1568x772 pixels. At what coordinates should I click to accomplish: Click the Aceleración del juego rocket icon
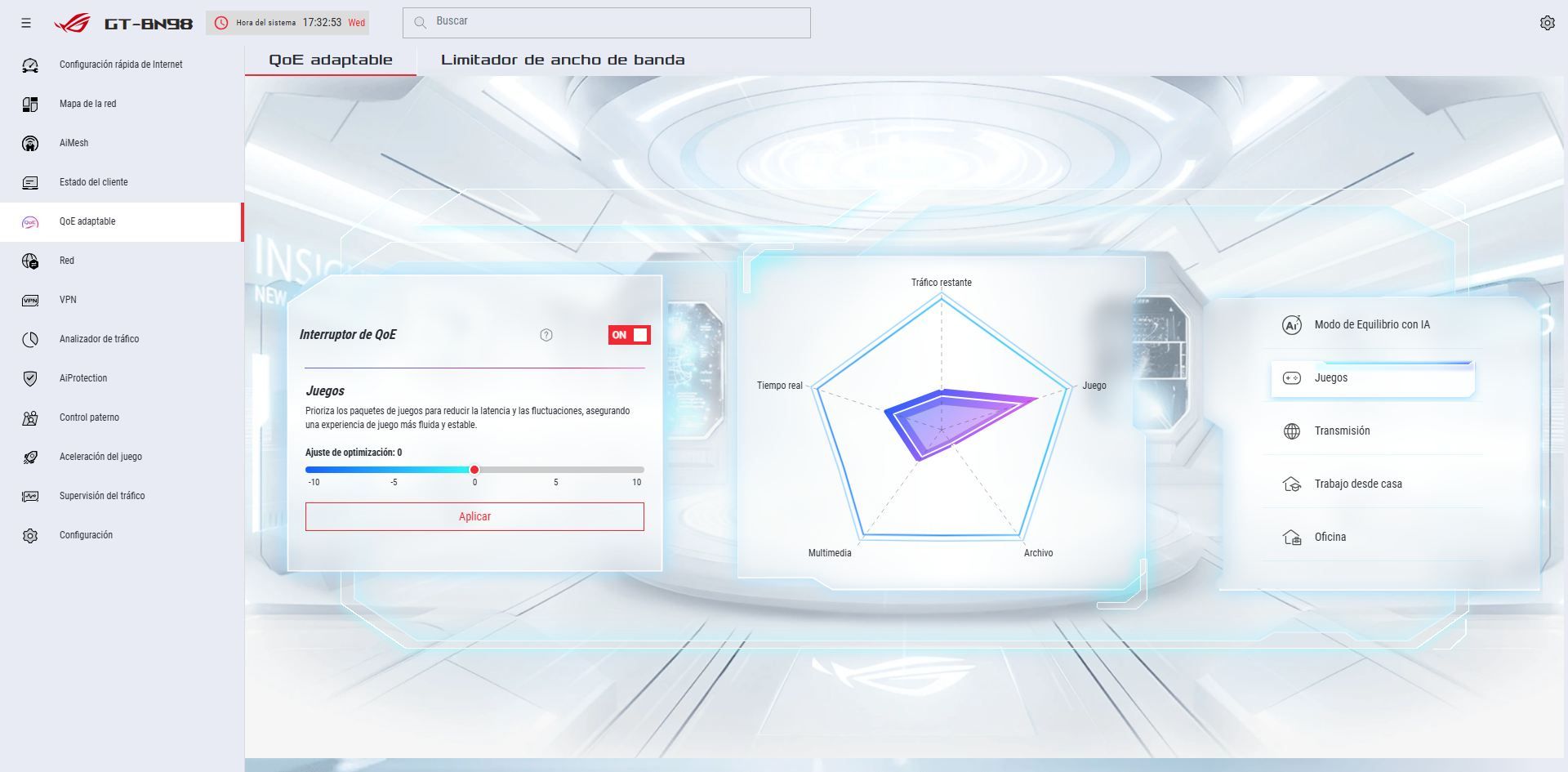(x=30, y=457)
